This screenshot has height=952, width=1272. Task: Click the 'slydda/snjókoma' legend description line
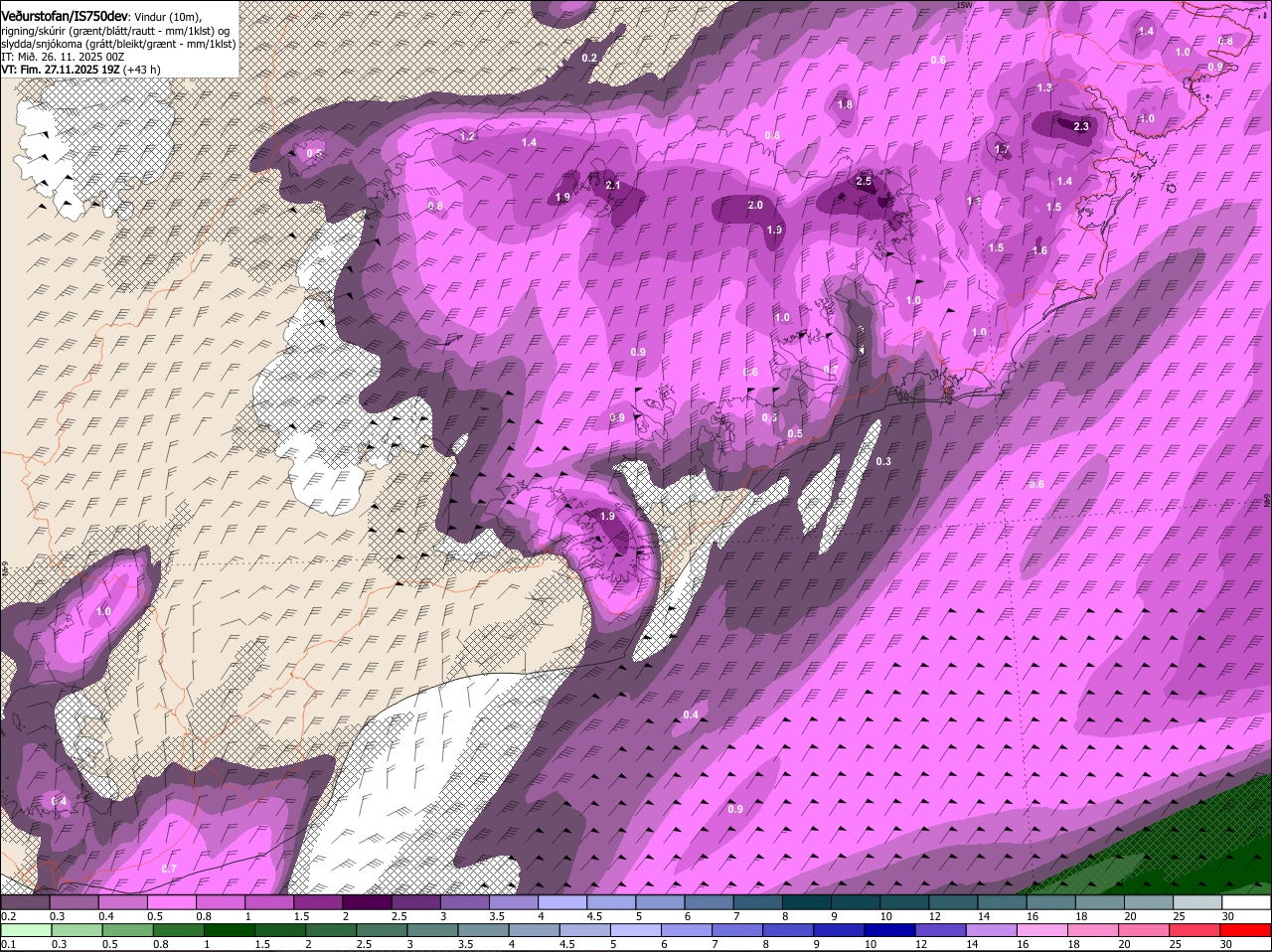[118, 44]
